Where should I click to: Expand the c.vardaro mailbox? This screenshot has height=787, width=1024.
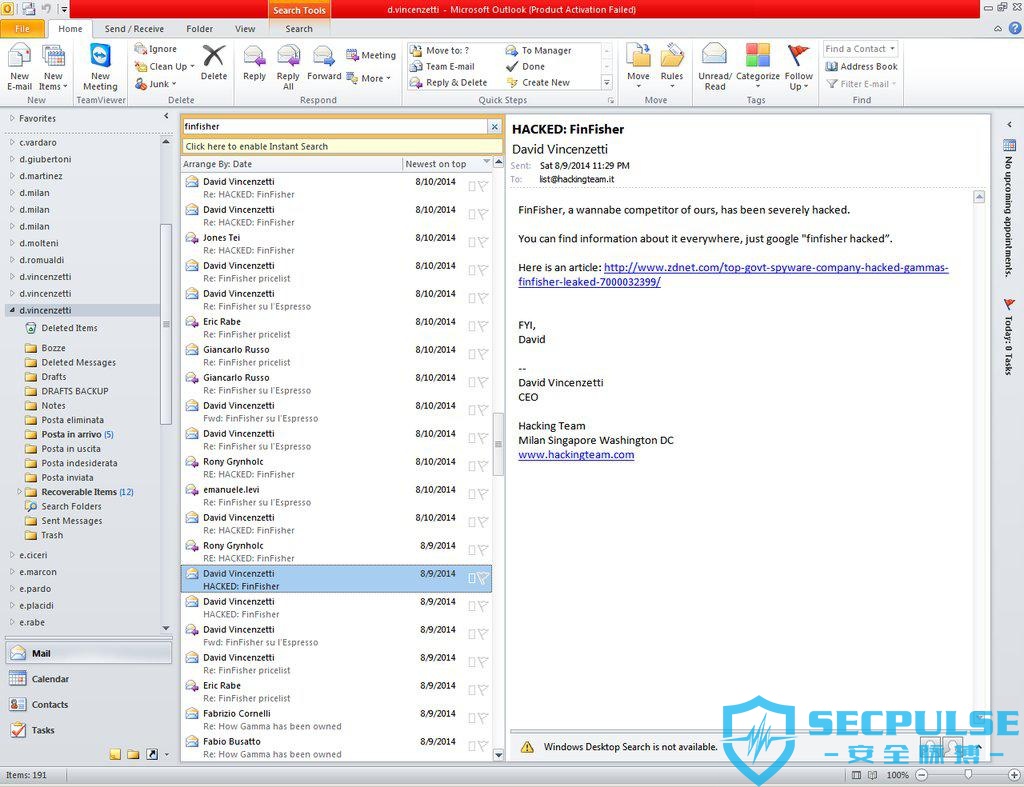click(12, 142)
